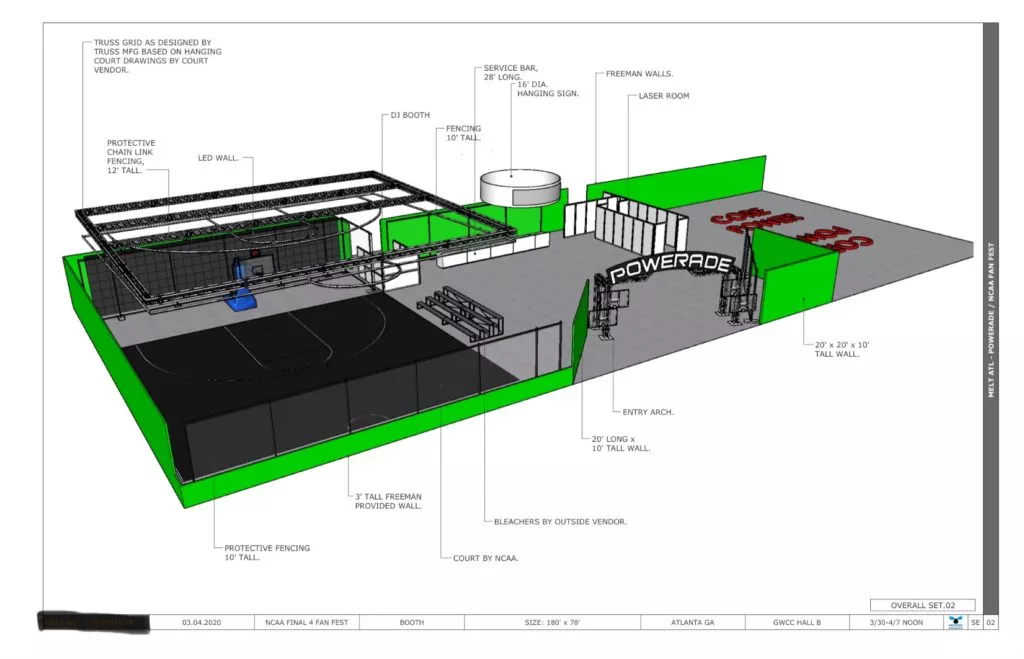Click the SIZE: 180' x 78' field
The image size is (1024, 659).
click(x=554, y=621)
